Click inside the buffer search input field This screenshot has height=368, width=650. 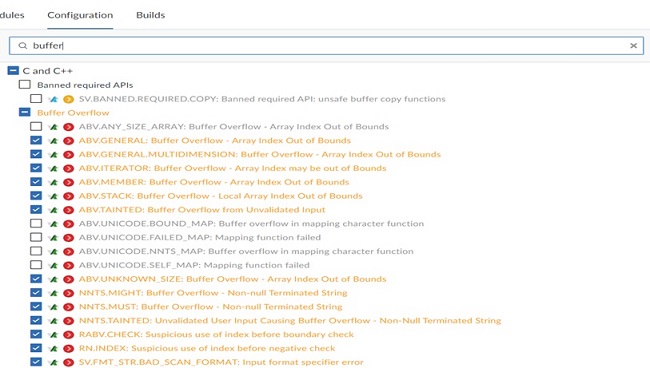(x=327, y=46)
